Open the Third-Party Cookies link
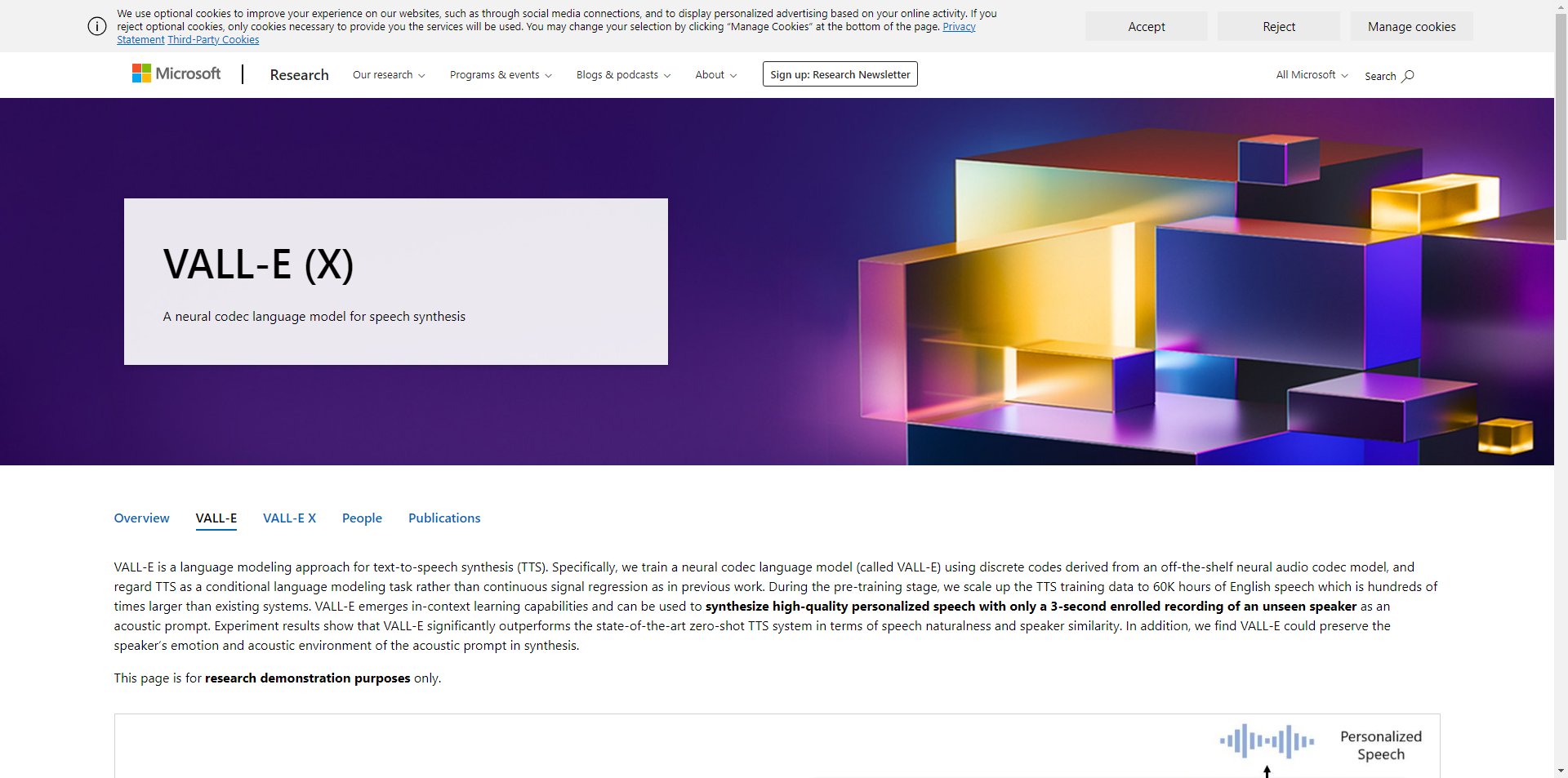 click(213, 40)
